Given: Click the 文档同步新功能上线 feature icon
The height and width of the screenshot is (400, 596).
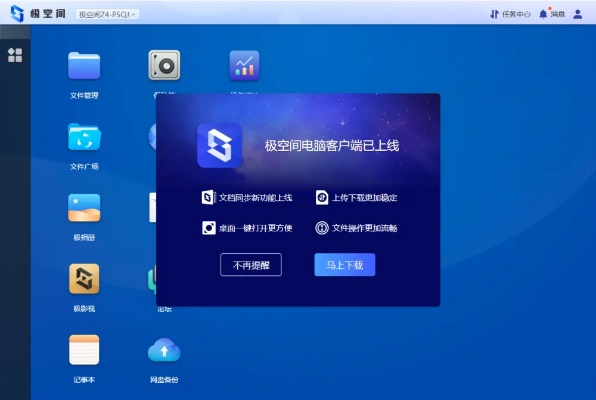Looking at the screenshot, I should [208, 197].
